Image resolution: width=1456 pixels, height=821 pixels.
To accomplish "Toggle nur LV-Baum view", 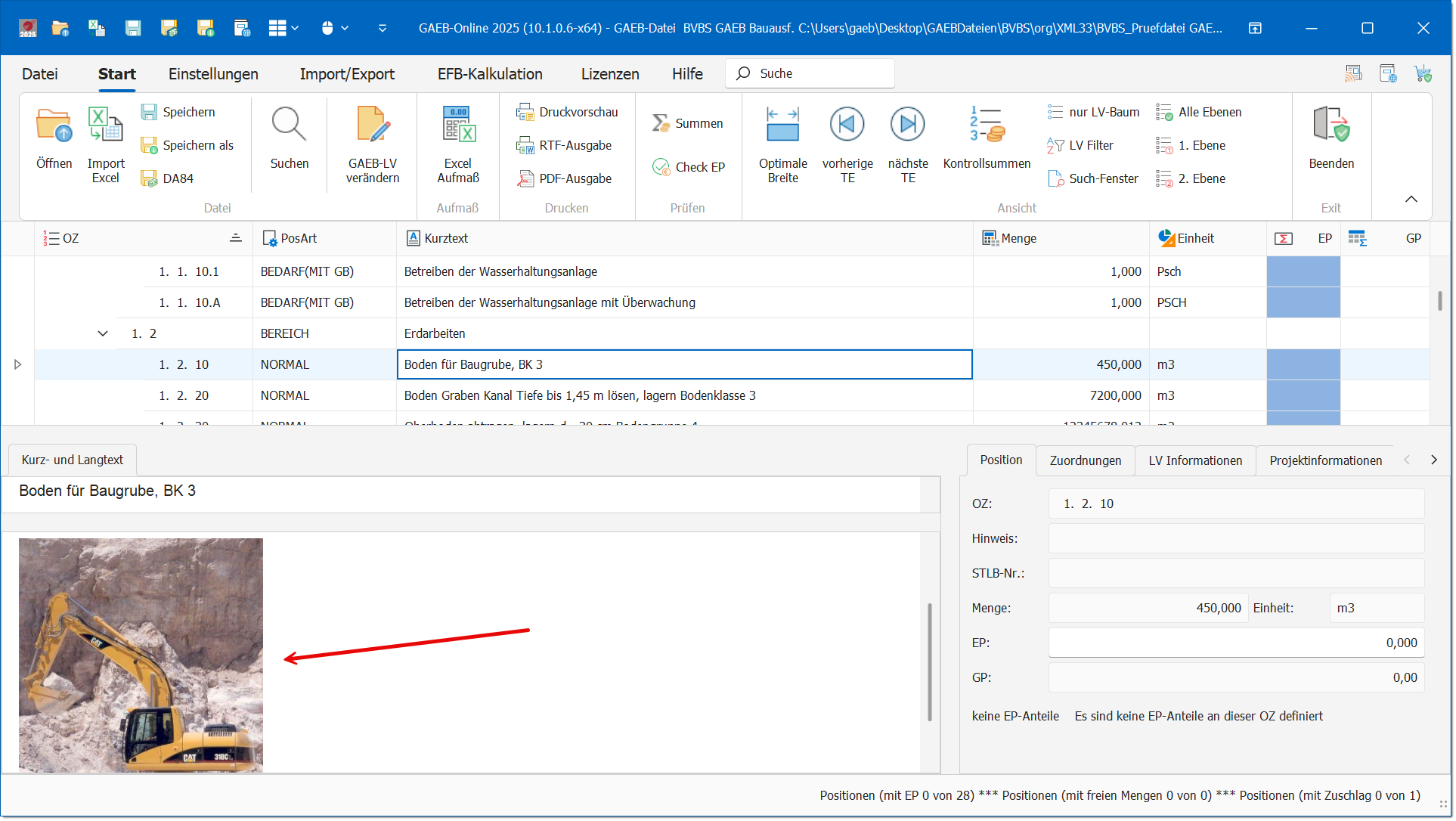I will [x=1093, y=113].
